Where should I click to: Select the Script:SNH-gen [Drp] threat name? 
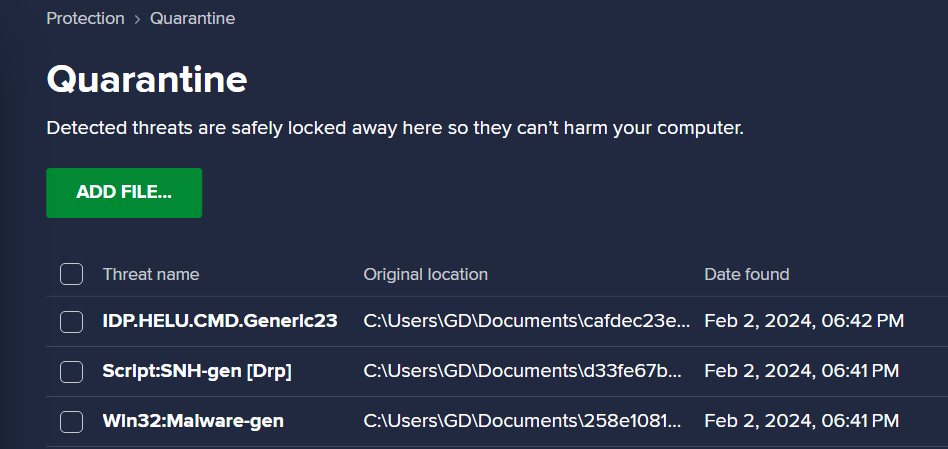coord(197,371)
